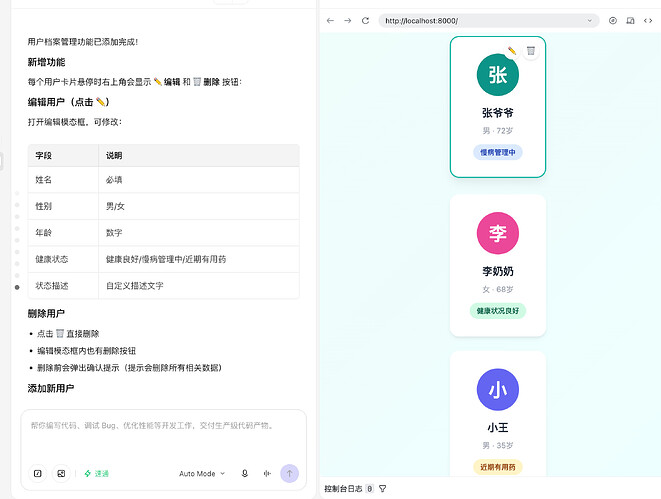Click the console log count badge

[x=370, y=488]
